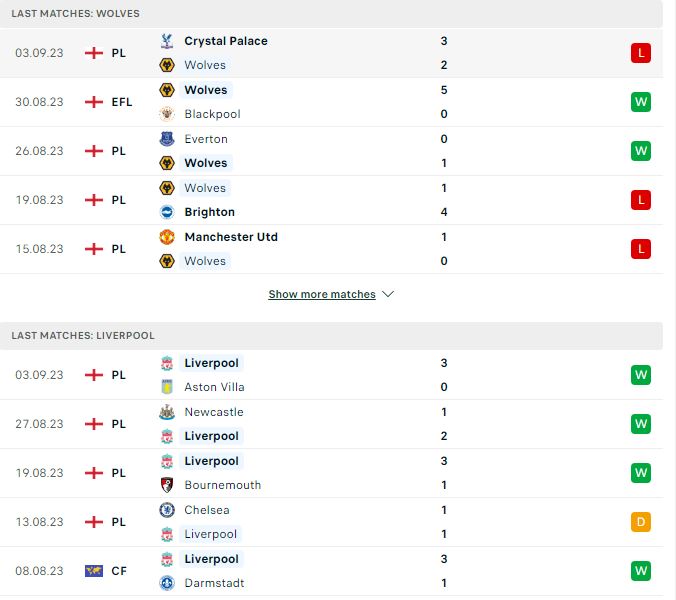Click the CF competition flag icon
Image resolution: width=676 pixels, height=600 pixels.
coord(94,571)
